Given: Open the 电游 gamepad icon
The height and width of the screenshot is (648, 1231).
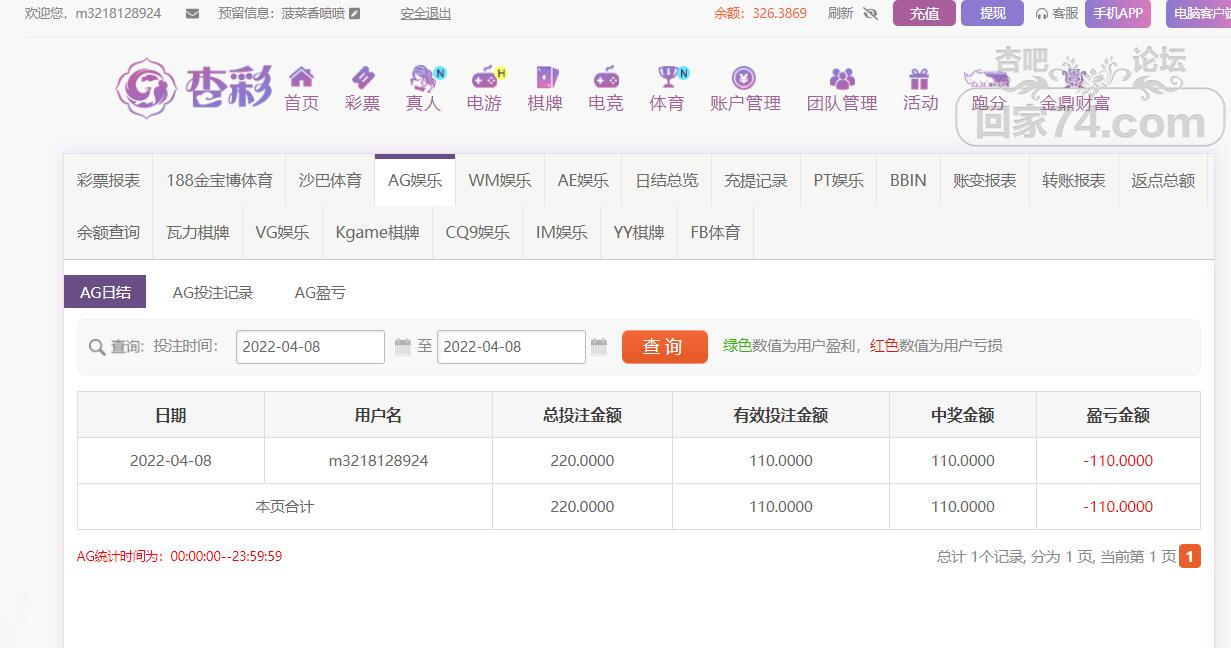Looking at the screenshot, I should coord(485,79).
